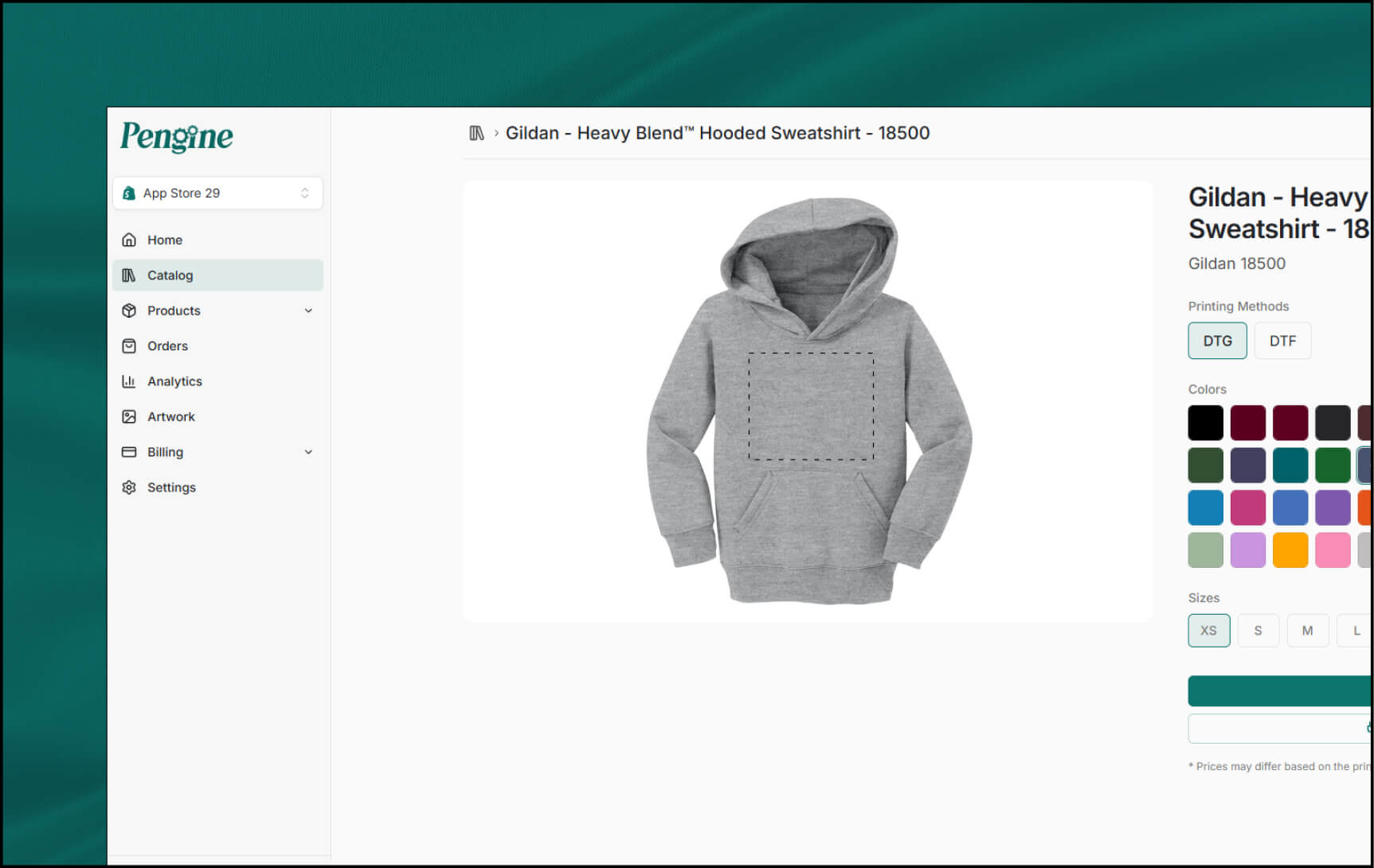Click the Pengine logo

176,137
